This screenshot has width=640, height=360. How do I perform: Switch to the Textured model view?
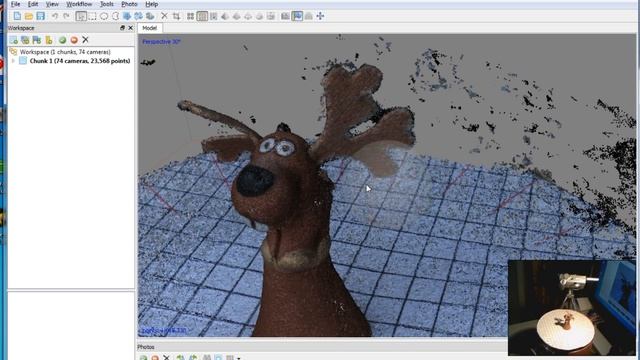(259, 16)
